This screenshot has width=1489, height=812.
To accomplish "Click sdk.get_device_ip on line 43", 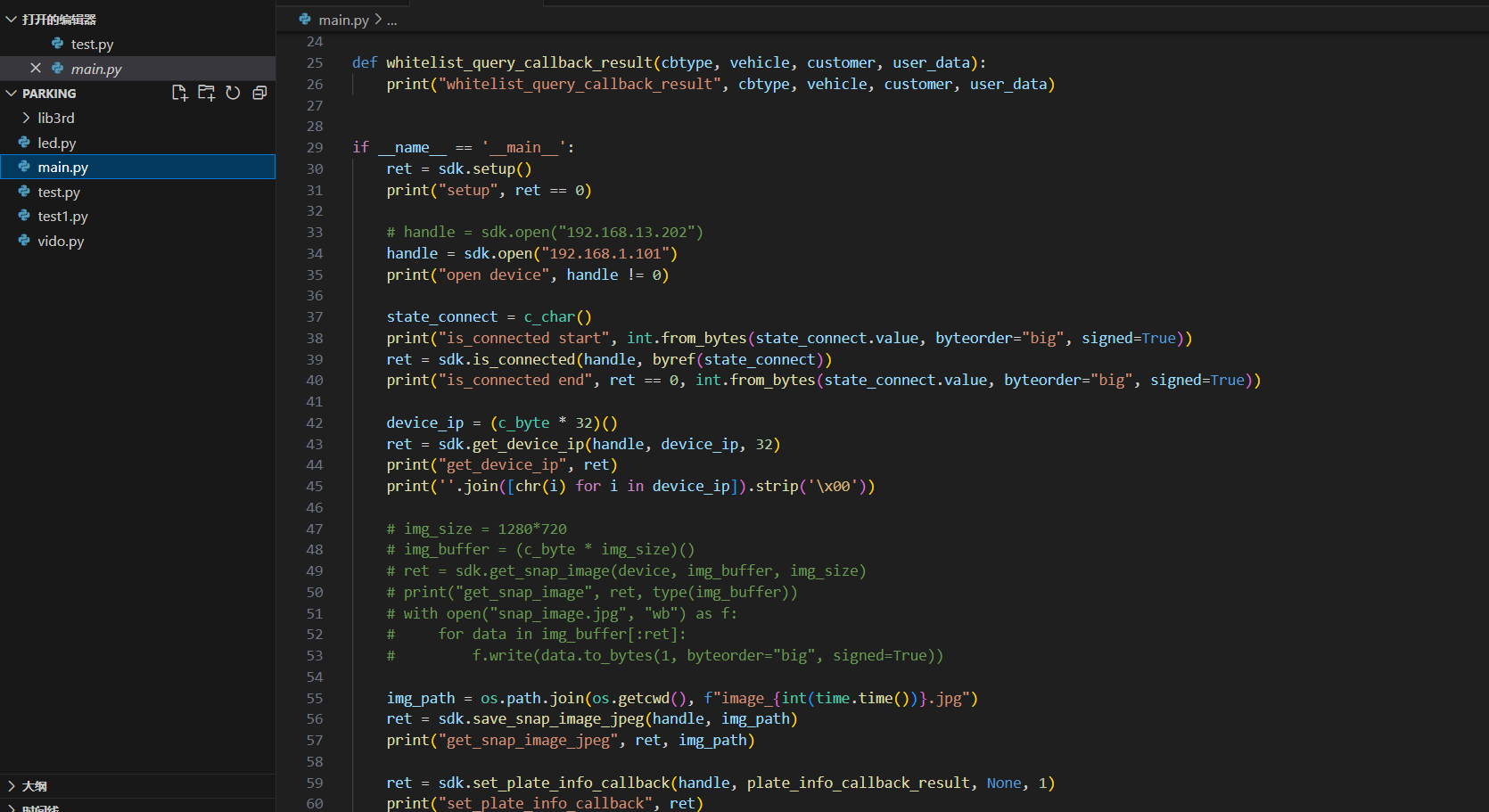I will click(511, 444).
